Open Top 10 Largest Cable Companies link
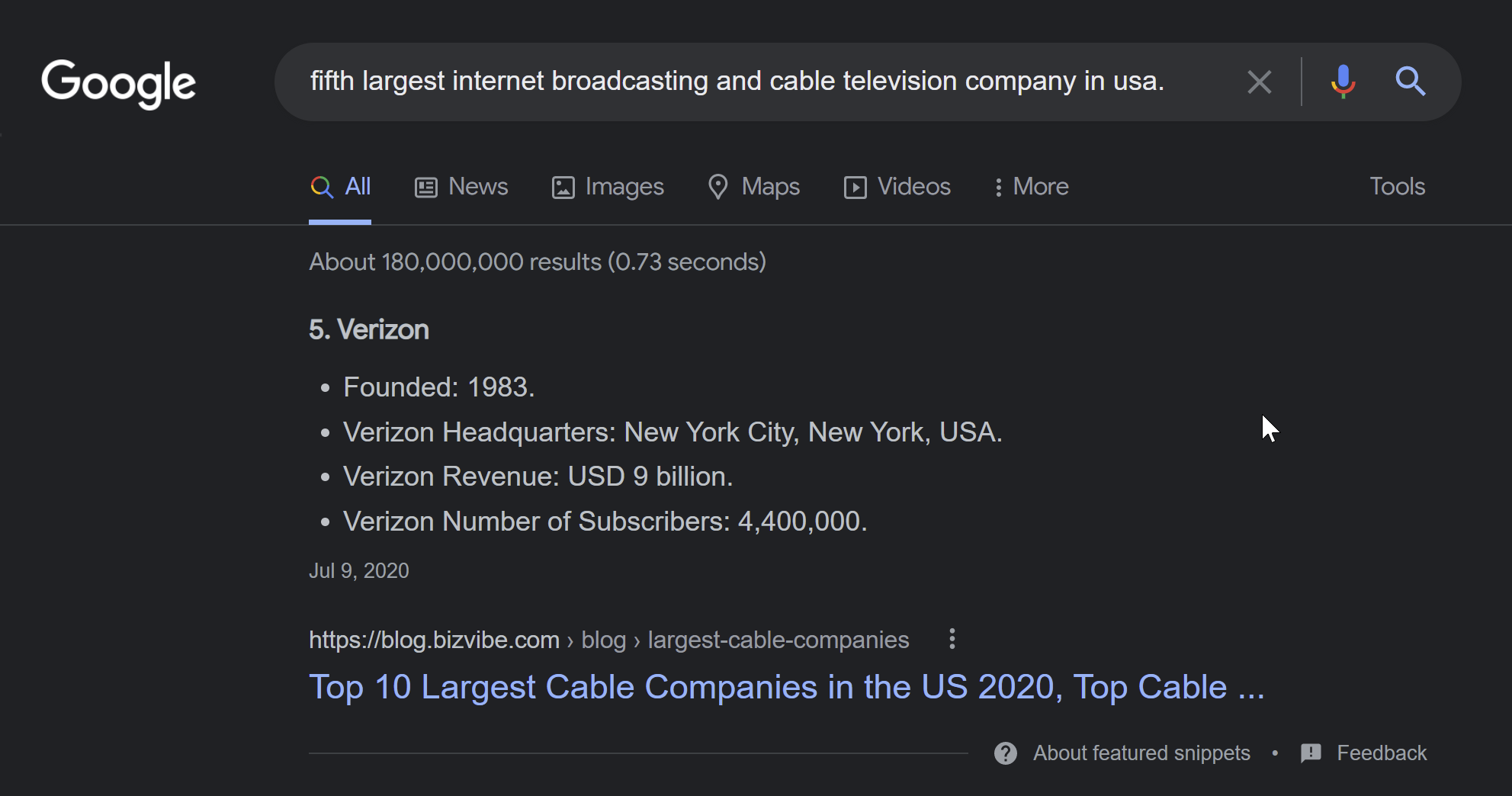Screen dimensions: 1512x796 (787, 687)
